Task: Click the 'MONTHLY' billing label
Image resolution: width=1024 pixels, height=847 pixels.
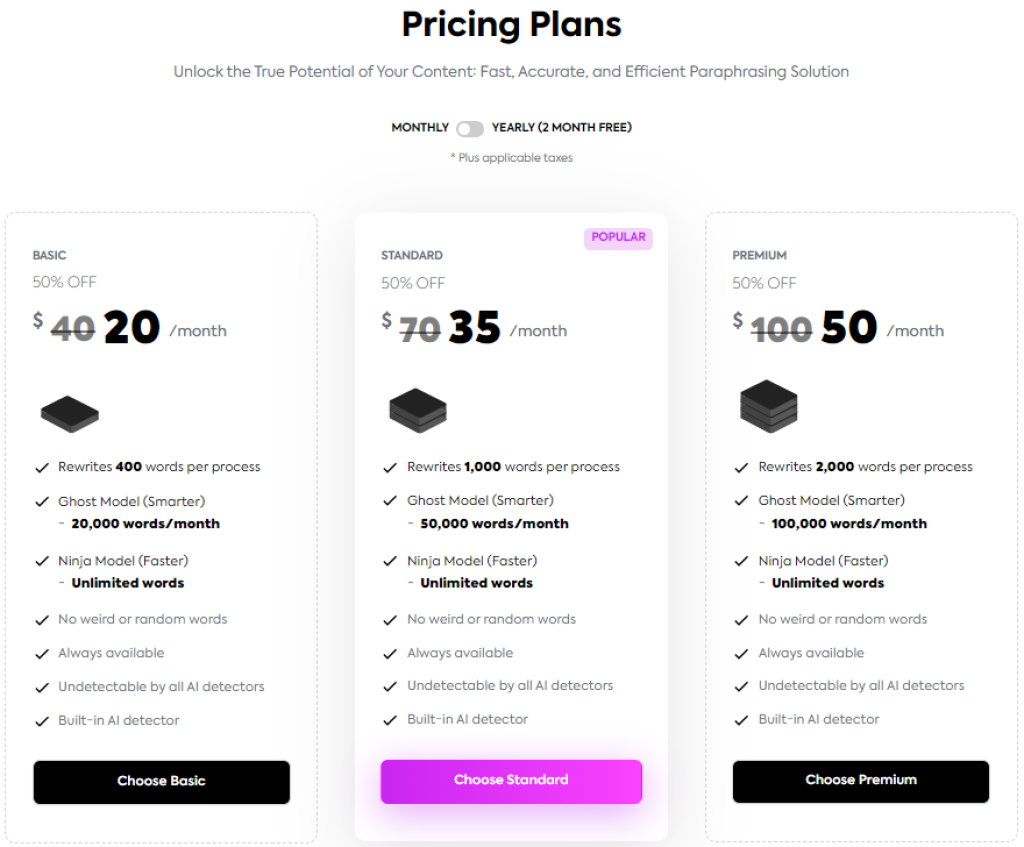Action: click(x=419, y=127)
